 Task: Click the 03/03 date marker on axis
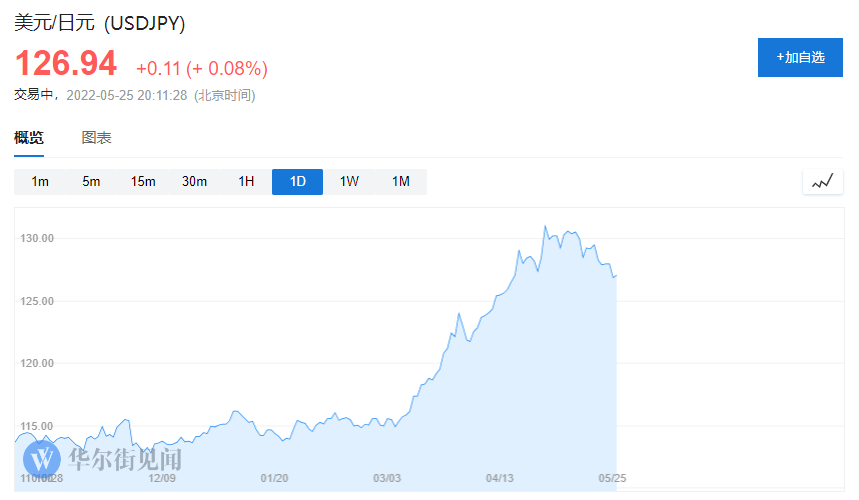tap(387, 478)
